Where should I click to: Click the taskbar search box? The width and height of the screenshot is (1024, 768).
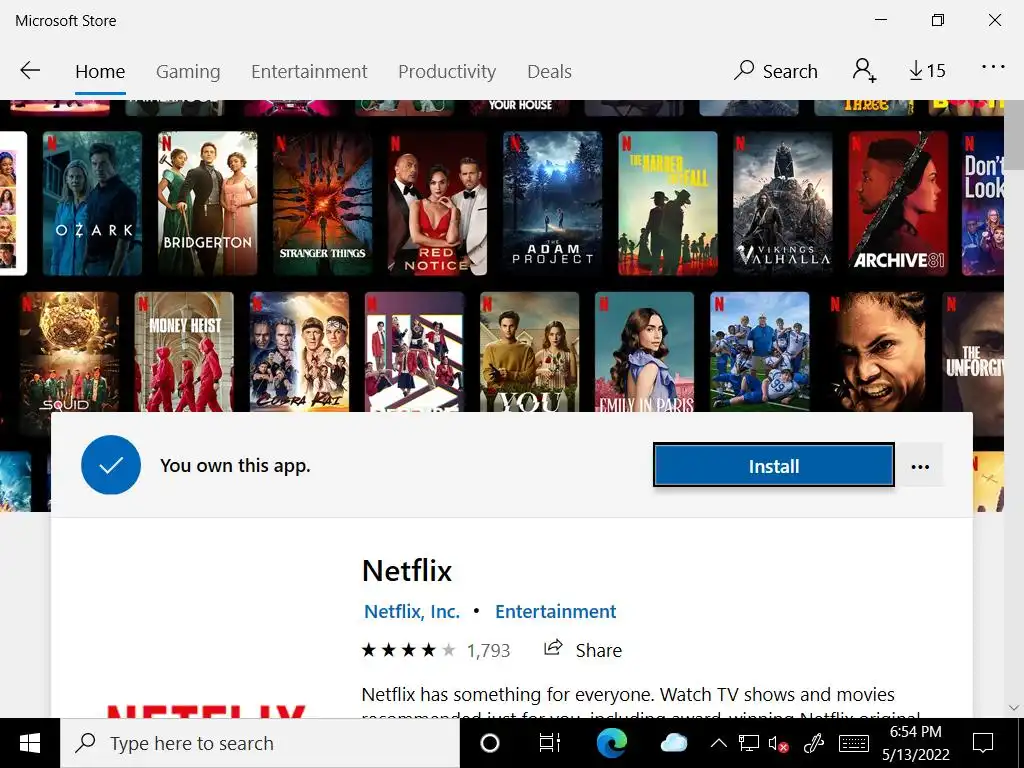coord(260,743)
